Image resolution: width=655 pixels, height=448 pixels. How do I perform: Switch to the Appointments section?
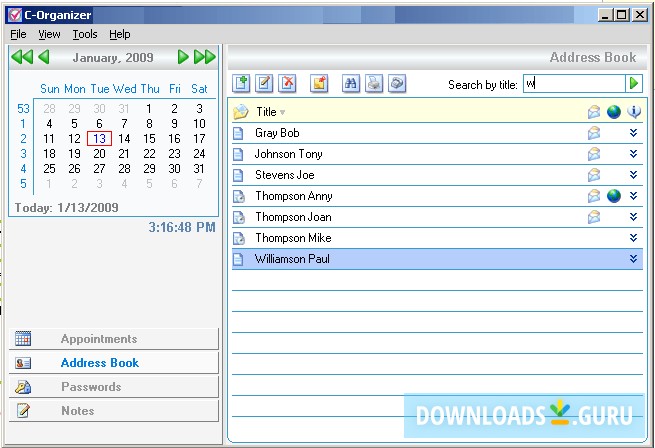pos(114,339)
